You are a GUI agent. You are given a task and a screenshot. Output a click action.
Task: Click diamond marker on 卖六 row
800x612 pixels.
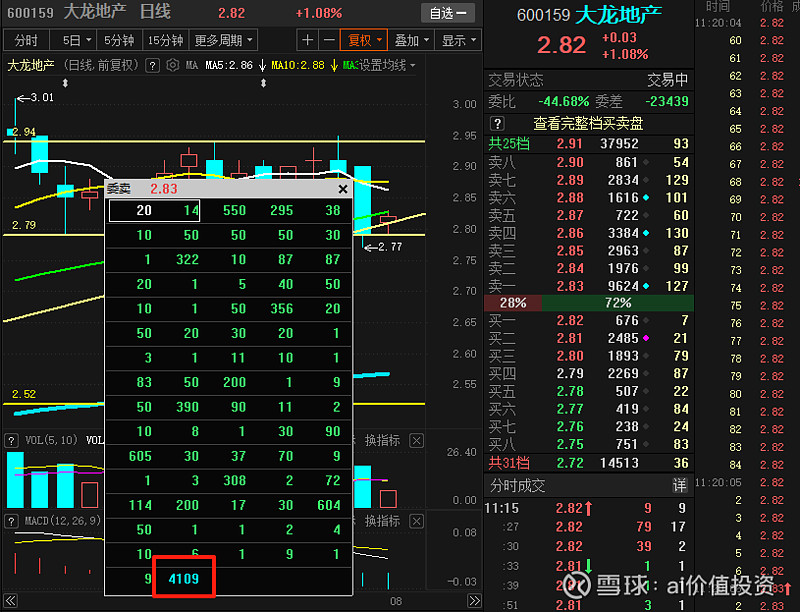[x=646, y=198]
